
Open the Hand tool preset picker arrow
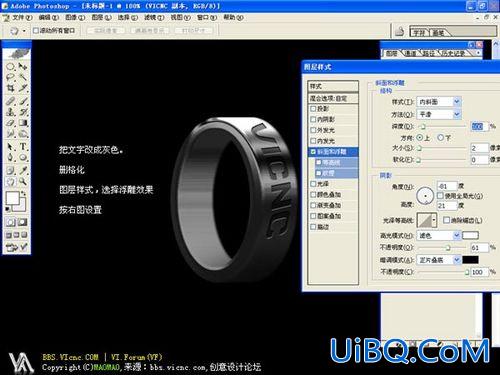[x=24, y=31]
